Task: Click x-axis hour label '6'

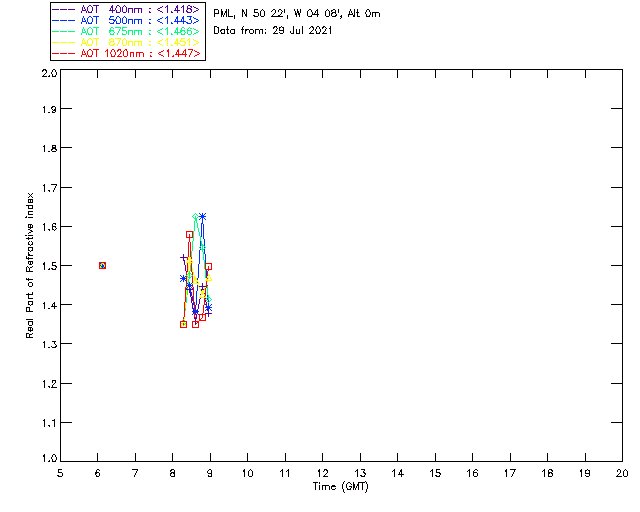Action: tap(98, 473)
